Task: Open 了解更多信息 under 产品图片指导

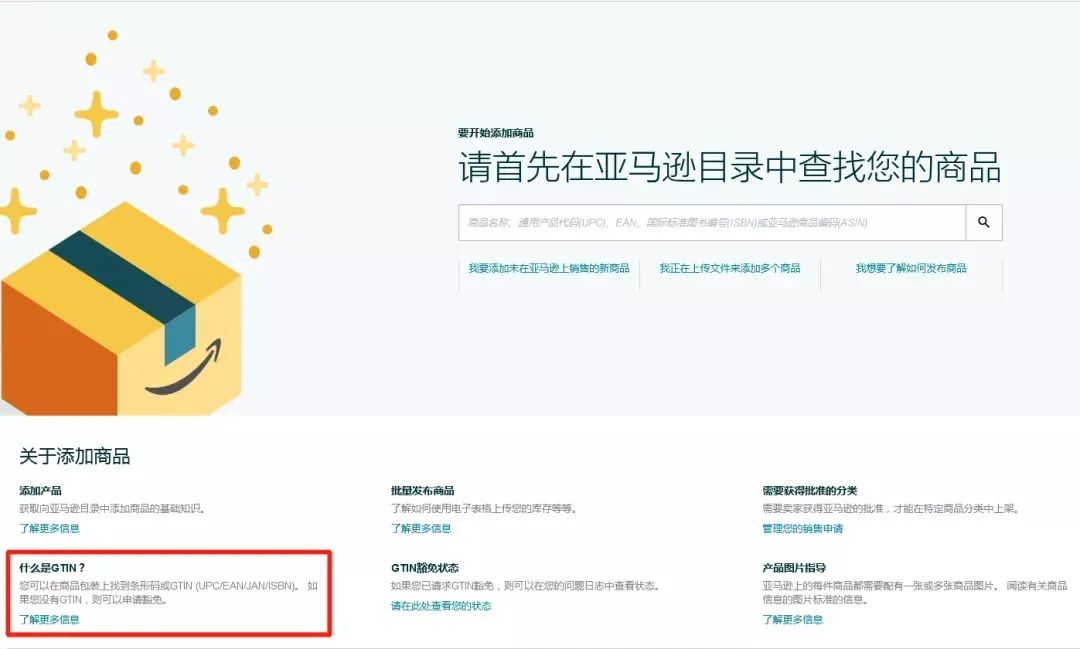Action: click(x=792, y=619)
